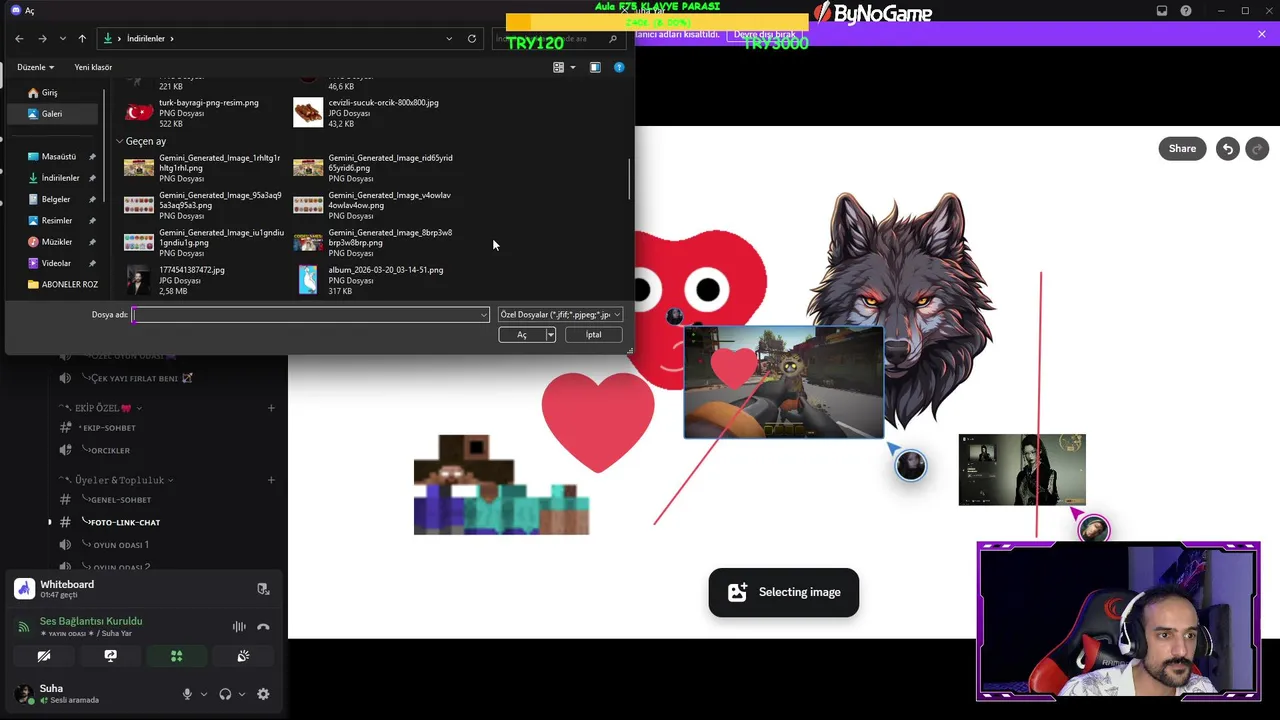This screenshot has width=1280, height=720.
Task: Select Gemini_Generated_Image_8brp3w8 file
Action: click(375, 242)
